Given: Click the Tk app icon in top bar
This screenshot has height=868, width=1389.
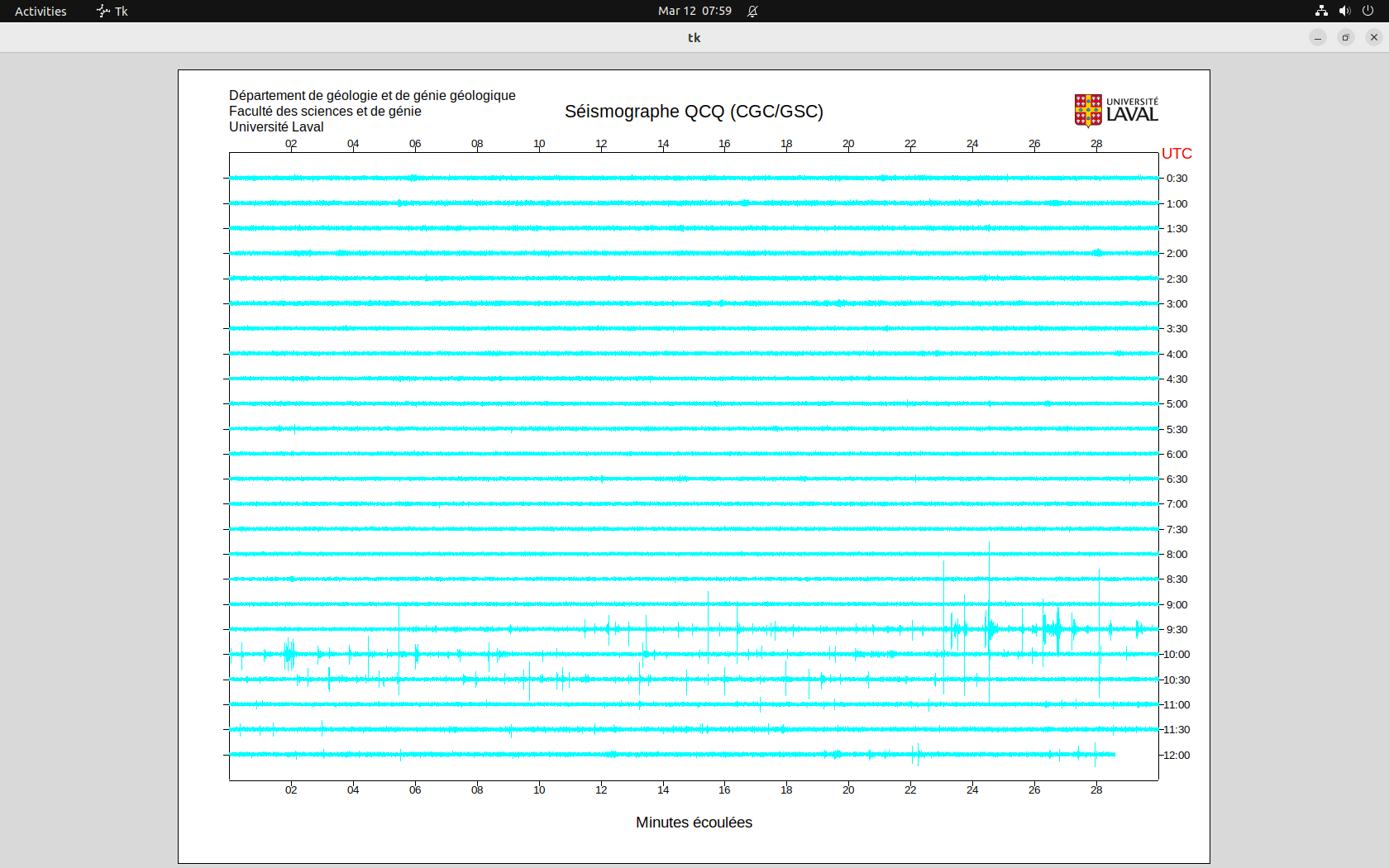Looking at the screenshot, I should (x=103, y=11).
